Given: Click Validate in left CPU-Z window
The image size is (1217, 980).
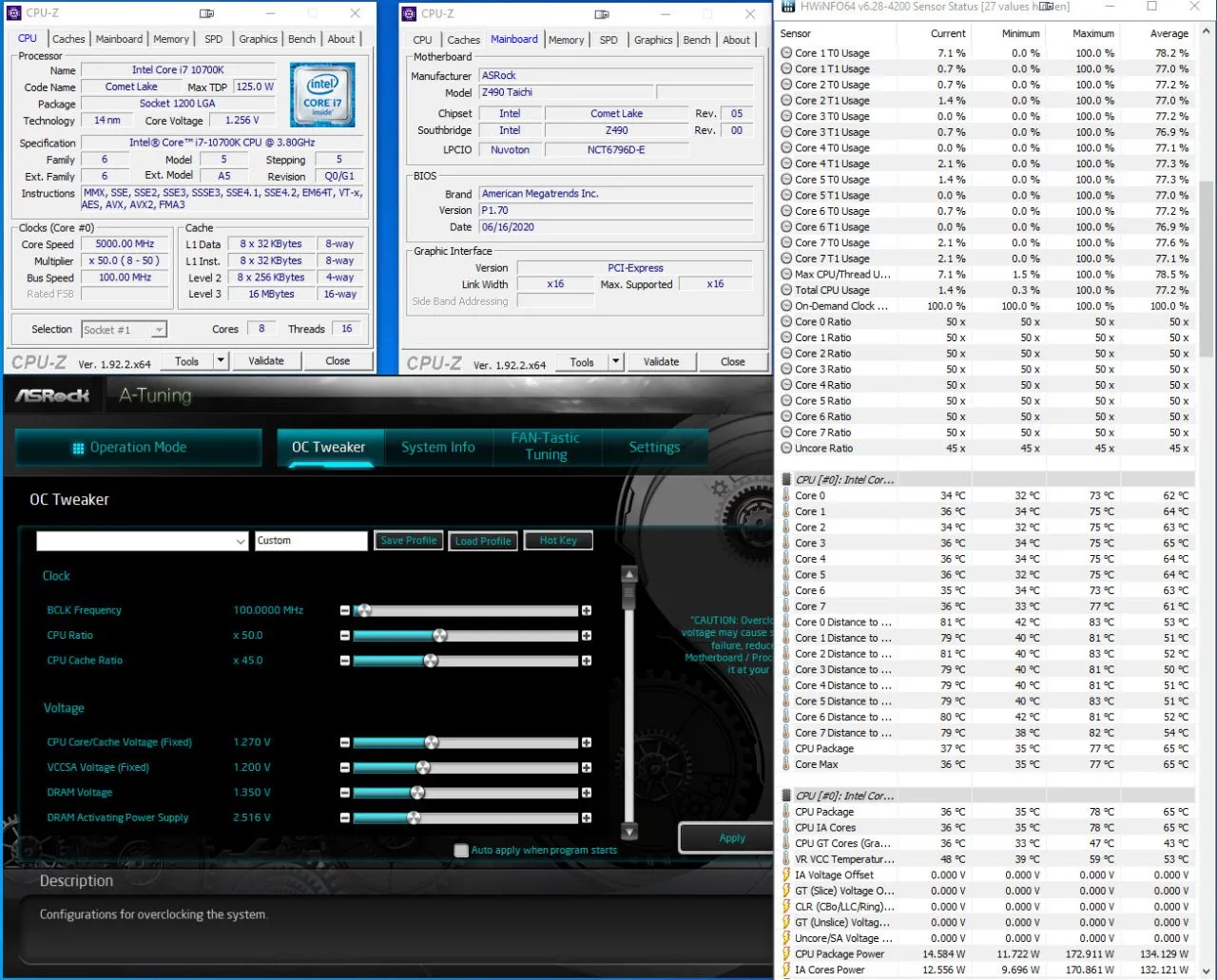Looking at the screenshot, I should (266, 361).
